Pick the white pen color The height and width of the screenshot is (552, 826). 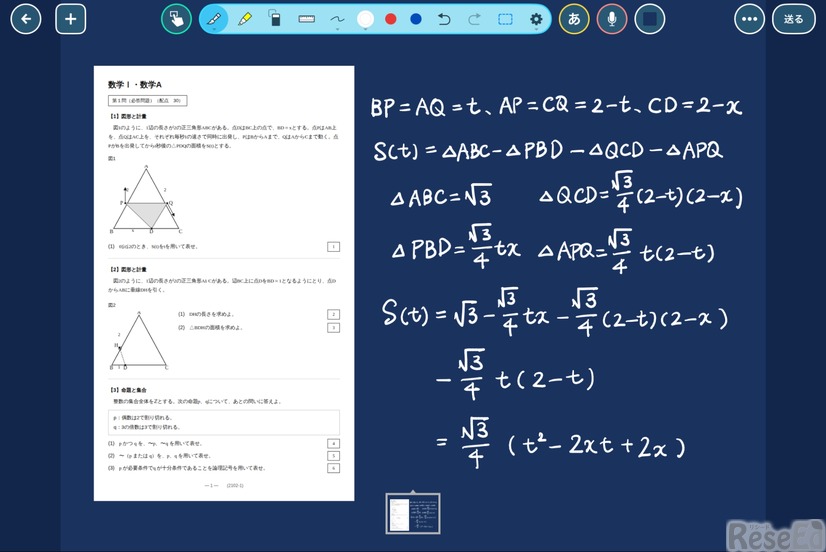365,19
